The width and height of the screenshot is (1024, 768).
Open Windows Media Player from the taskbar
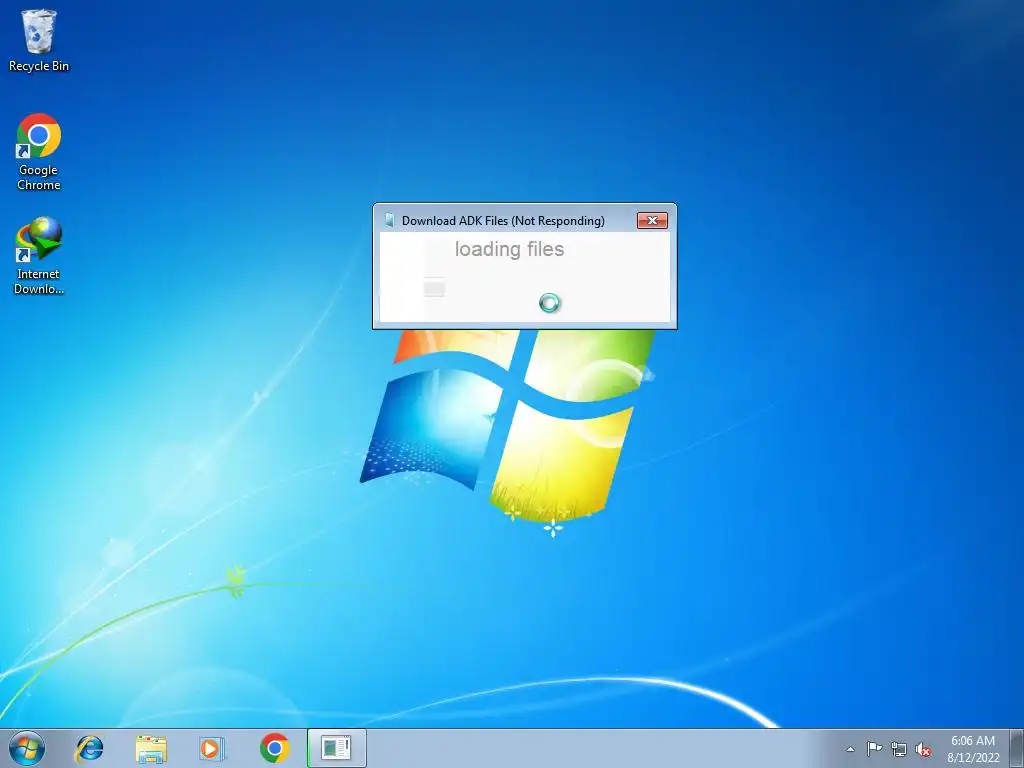pos(212,748)
